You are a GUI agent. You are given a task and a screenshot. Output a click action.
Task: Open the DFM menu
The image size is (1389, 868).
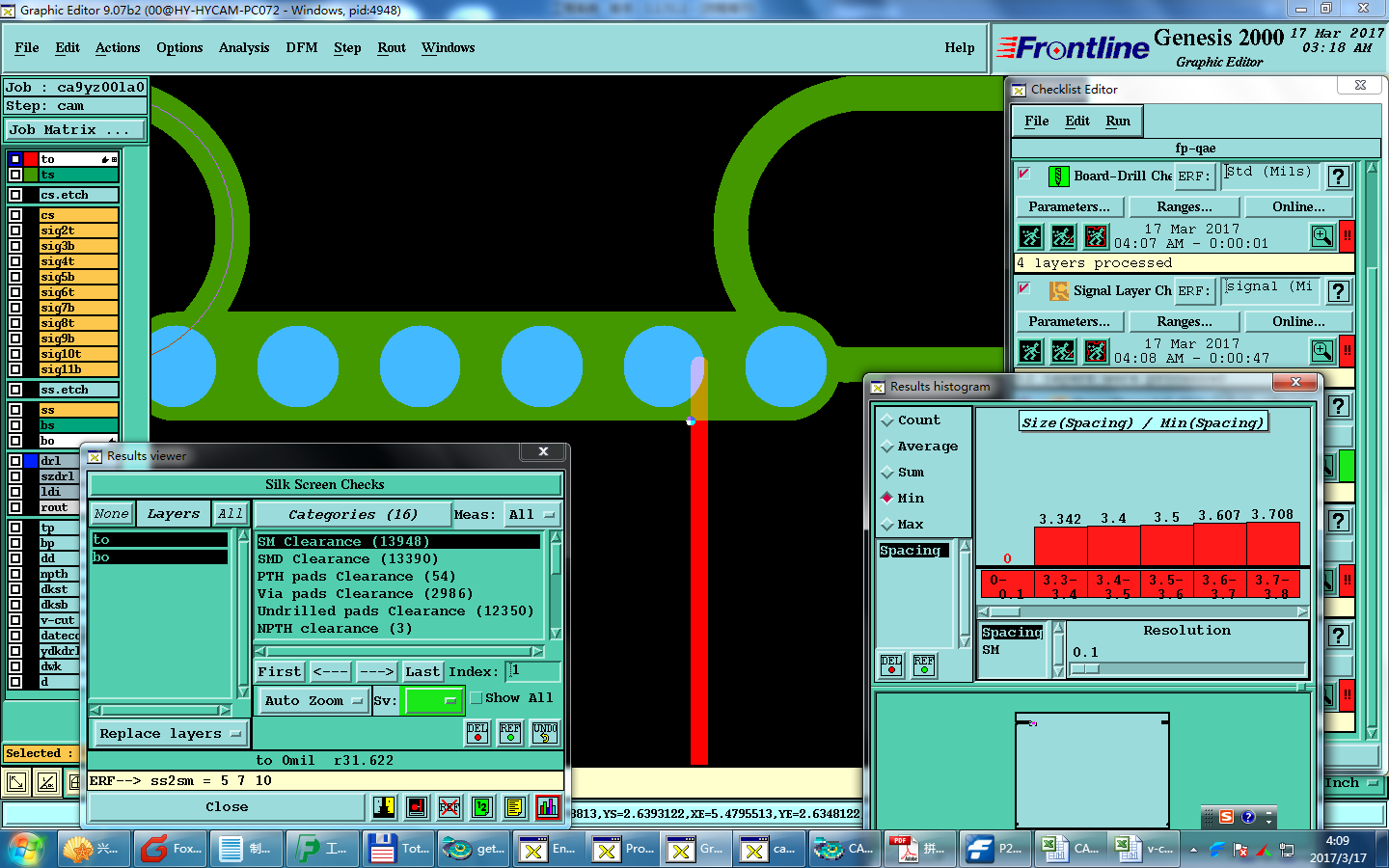302,47
